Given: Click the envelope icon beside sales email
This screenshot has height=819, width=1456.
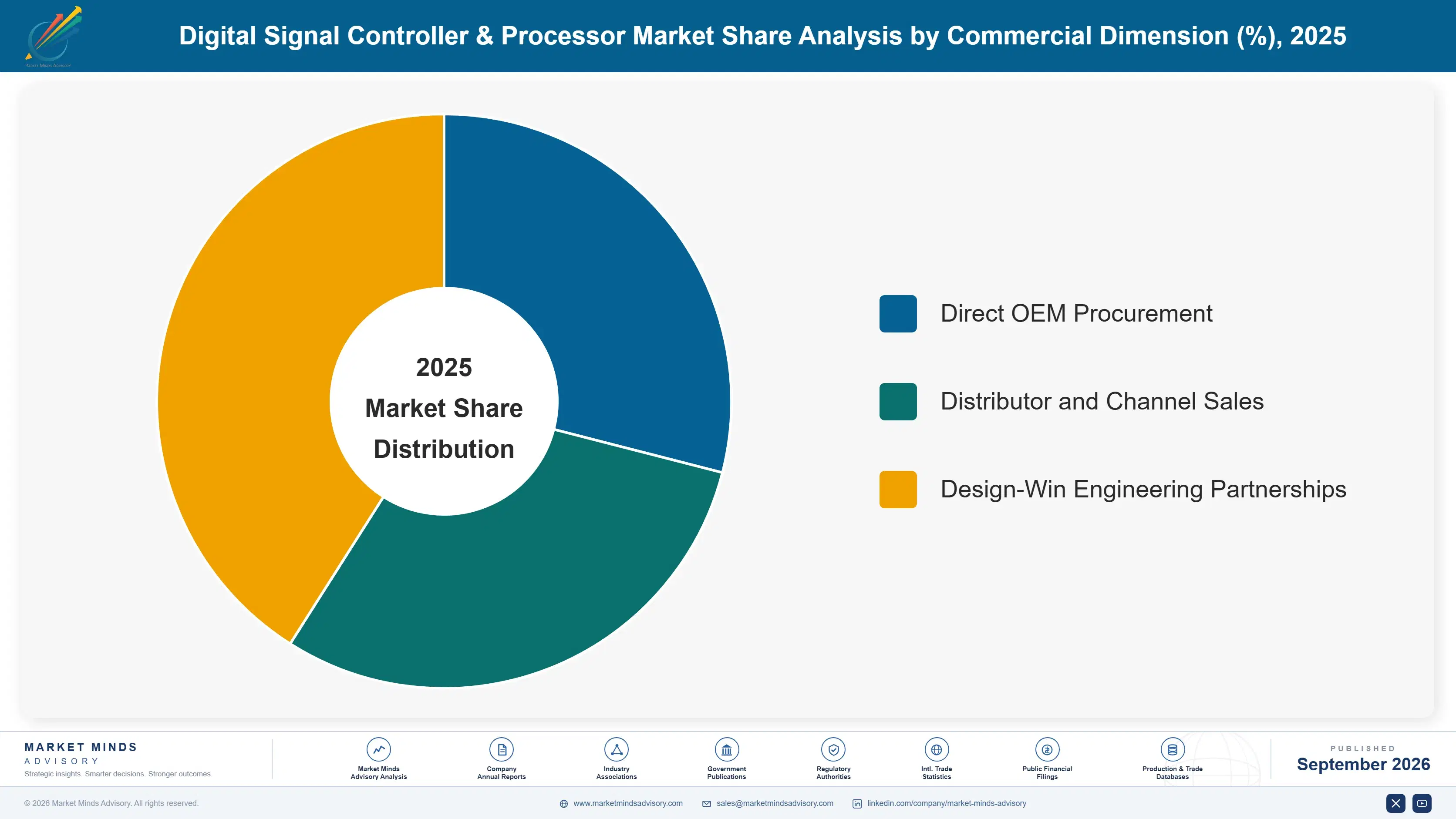Looking at the screenshot, I should tap(707, 804).
